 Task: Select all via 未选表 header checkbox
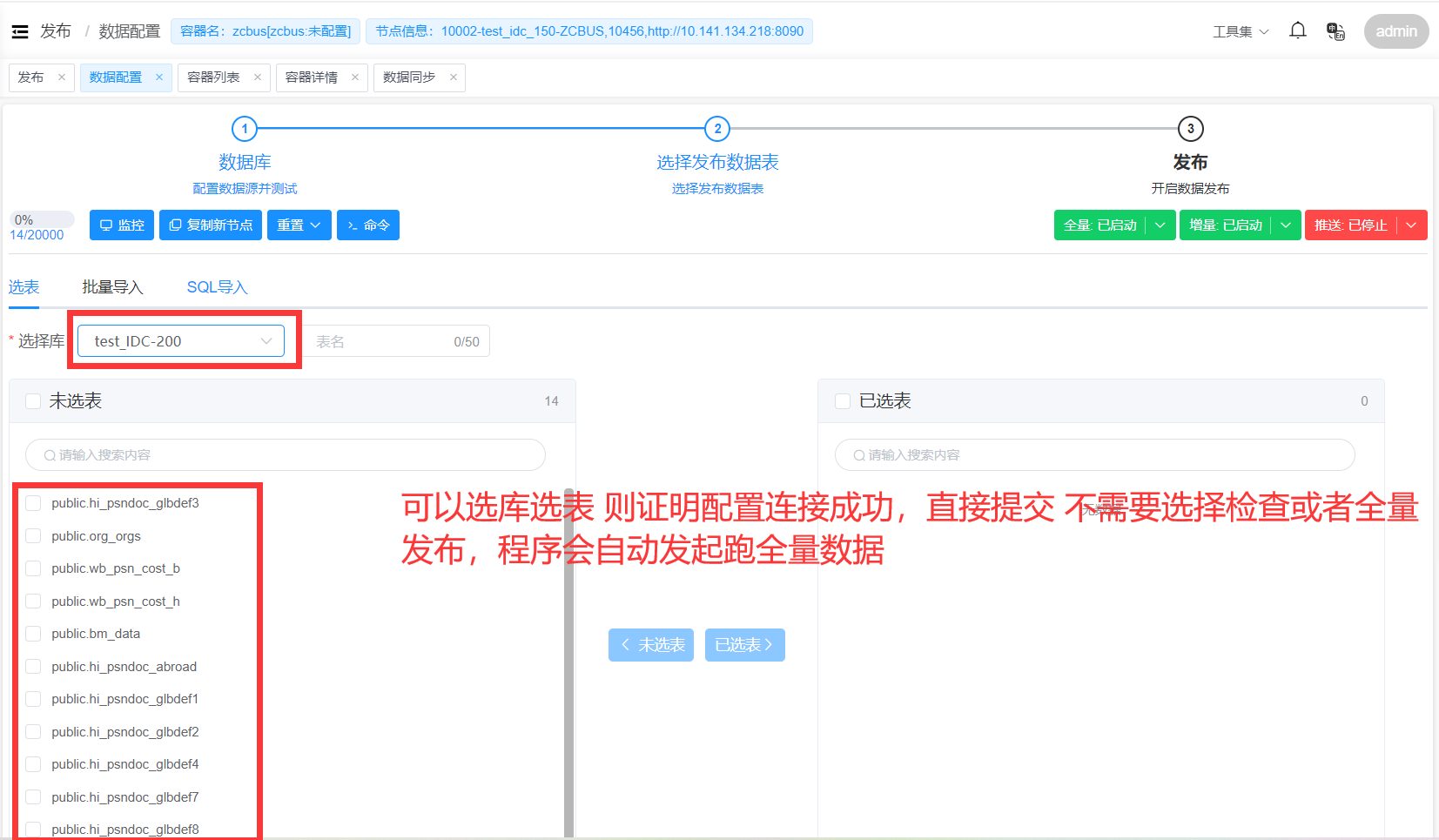pyautogui.click(x=34, y=401)
